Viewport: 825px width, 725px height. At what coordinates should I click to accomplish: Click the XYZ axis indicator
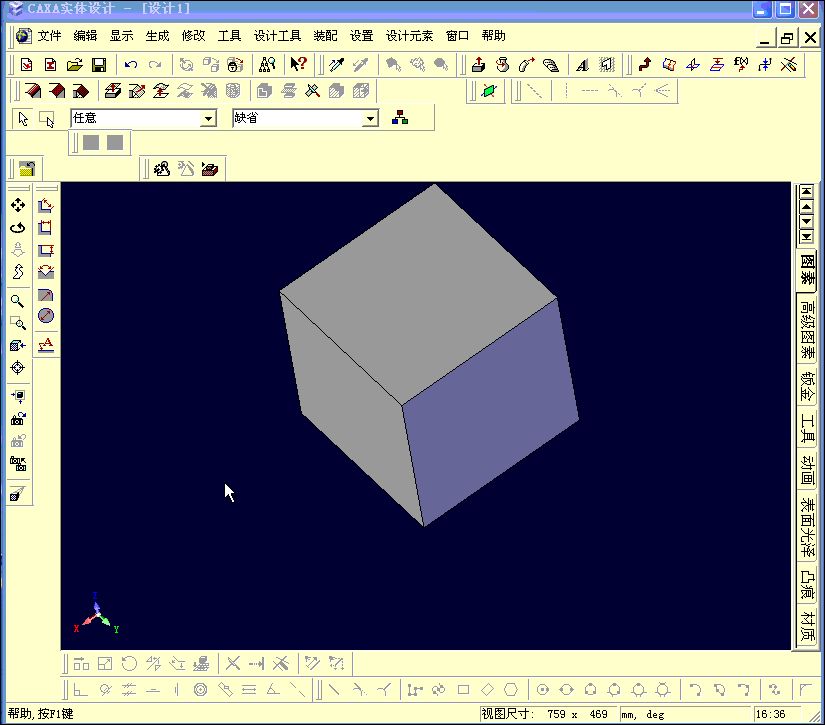96,614
